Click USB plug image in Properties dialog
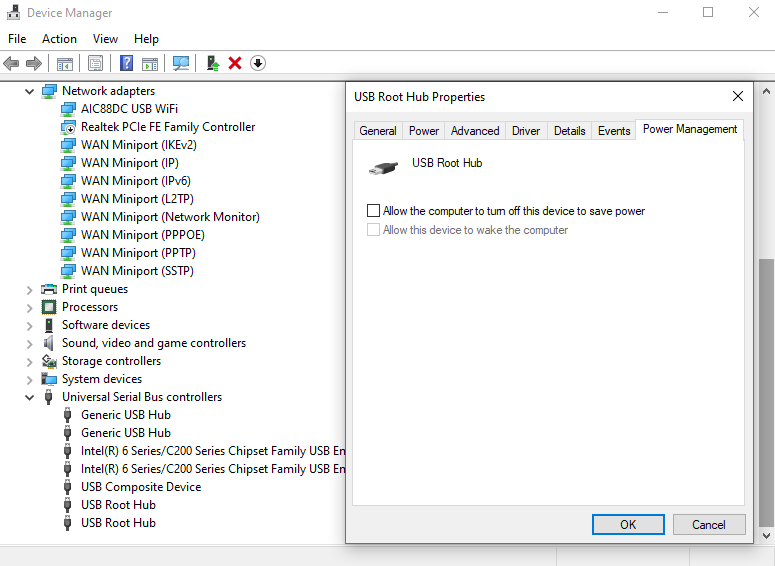 coord(383,168)
